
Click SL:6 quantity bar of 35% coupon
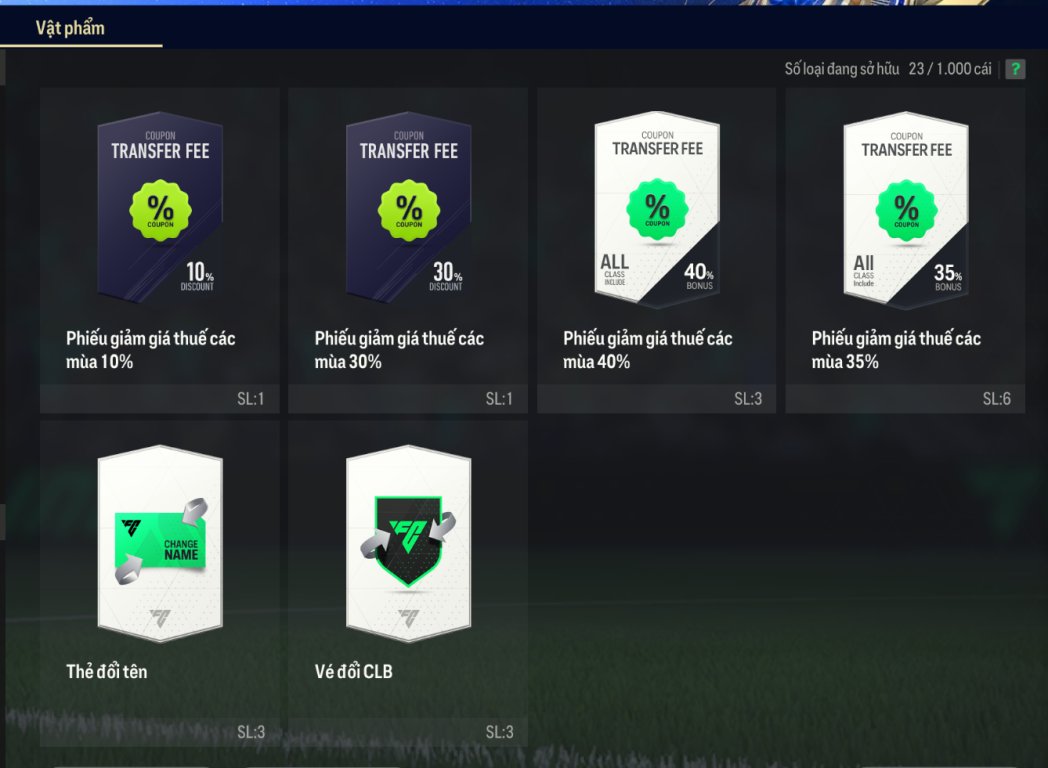[x=905, y=399]
